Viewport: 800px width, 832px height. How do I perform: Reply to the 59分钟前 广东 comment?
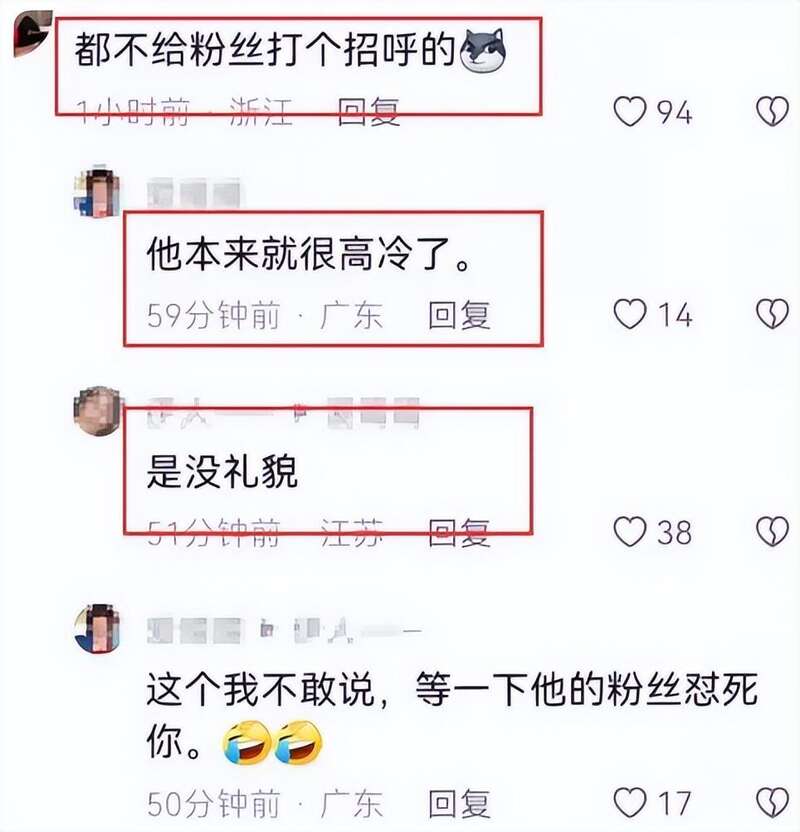459,315
